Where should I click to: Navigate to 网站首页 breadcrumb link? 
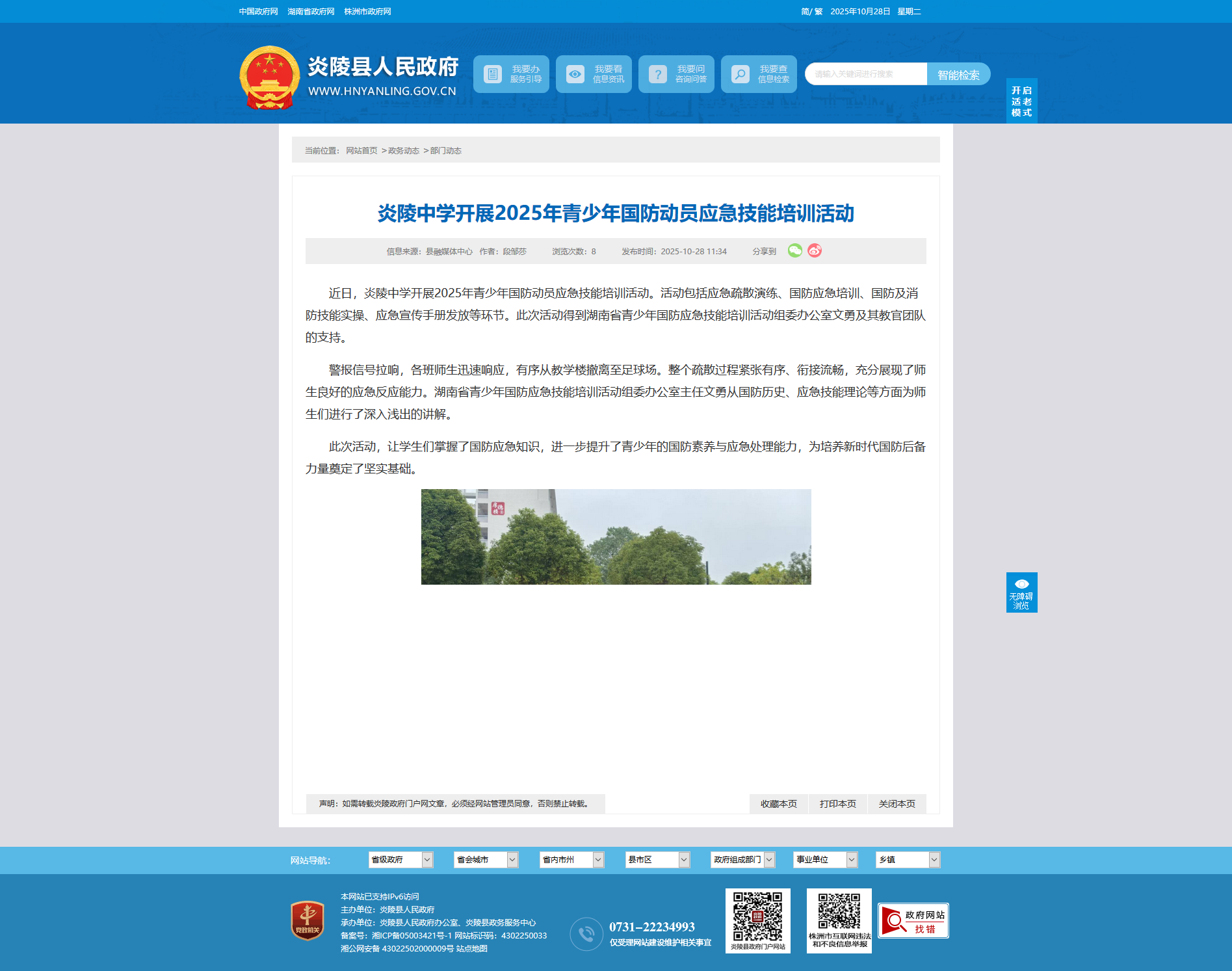pos(361,151)
